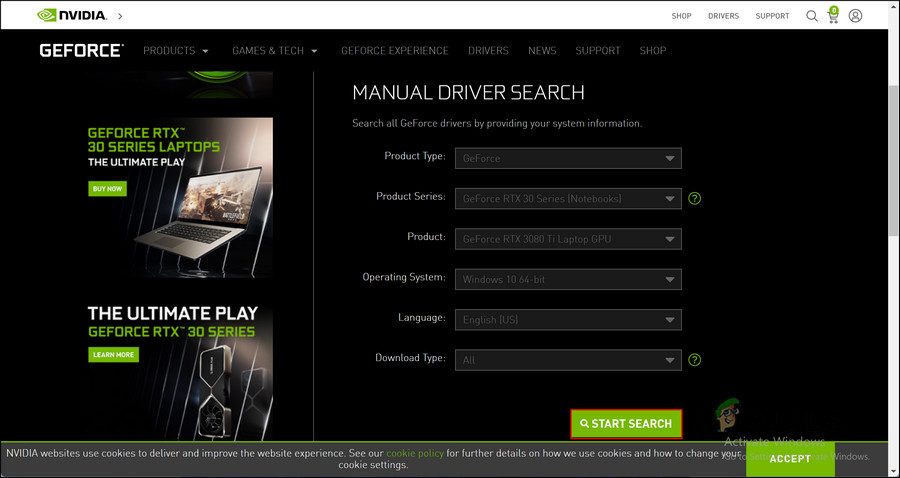Screen dimensions: 900x478
Task: Open the Language dropdown
Action: click(568, 320)
